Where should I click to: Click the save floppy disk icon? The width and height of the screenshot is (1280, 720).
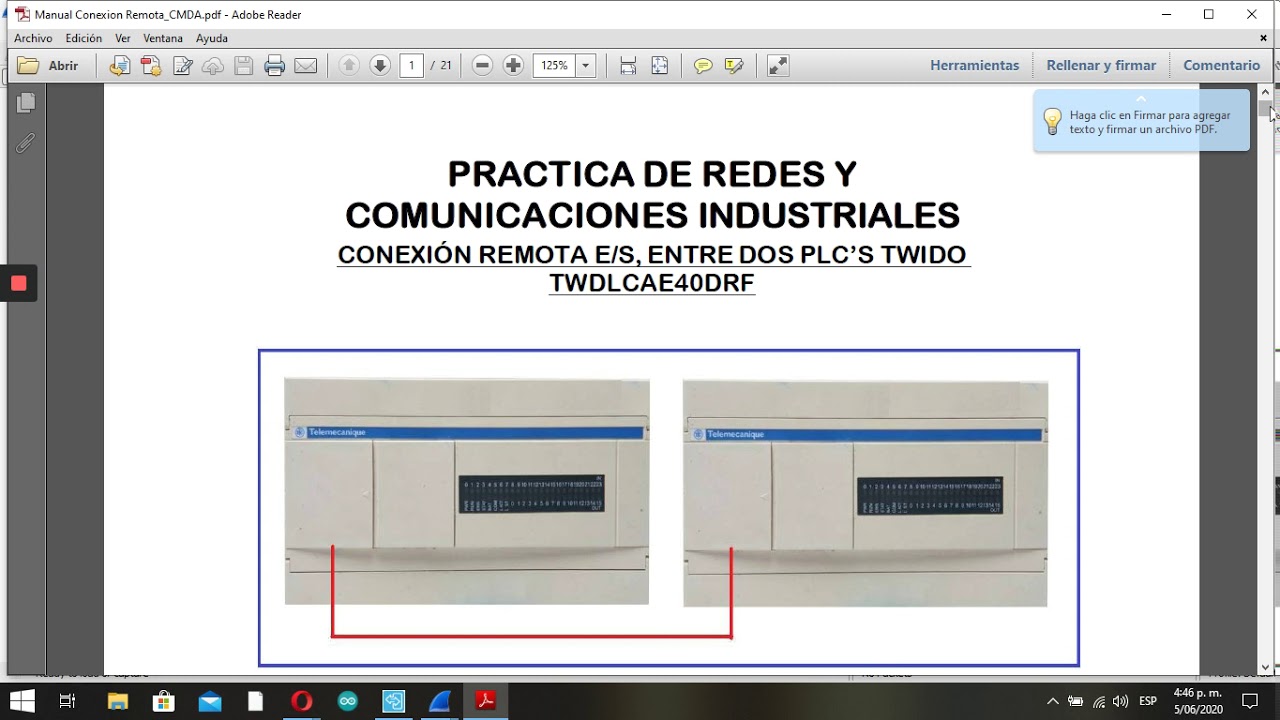pos(244,66)
